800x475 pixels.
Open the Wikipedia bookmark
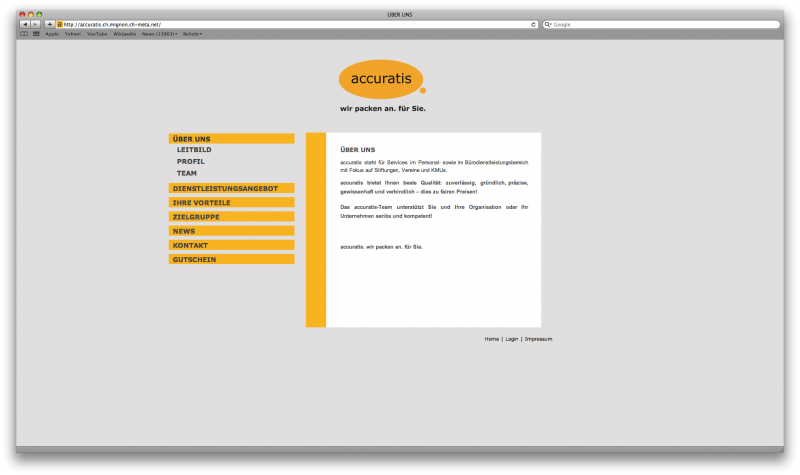click(124, 34)
